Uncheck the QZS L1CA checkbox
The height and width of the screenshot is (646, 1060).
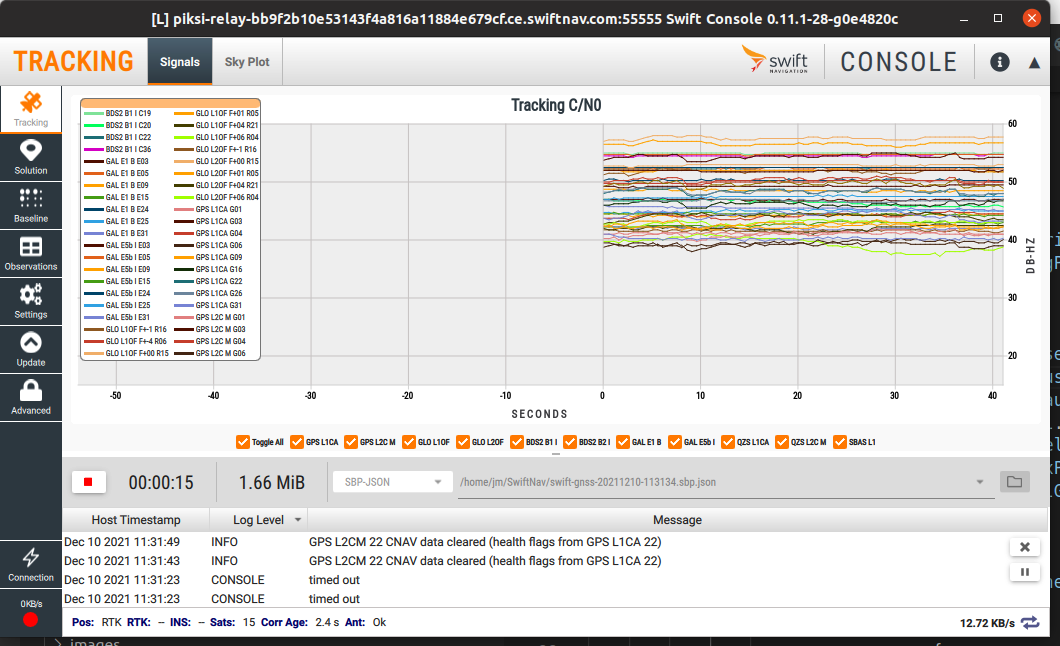(728, 442)
